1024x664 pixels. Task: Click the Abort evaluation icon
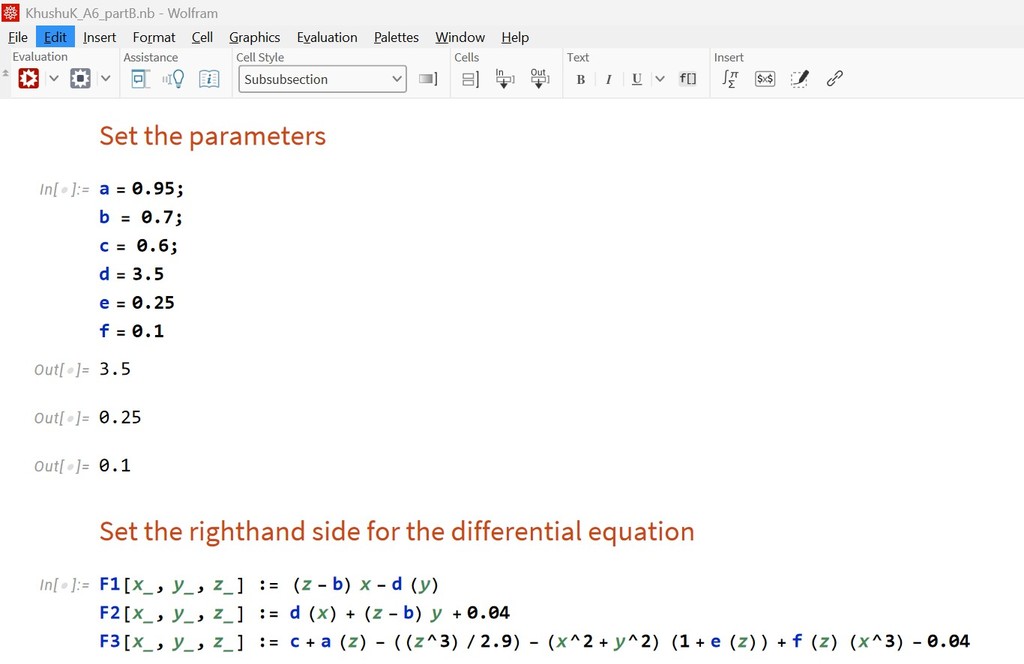(80, 79)
